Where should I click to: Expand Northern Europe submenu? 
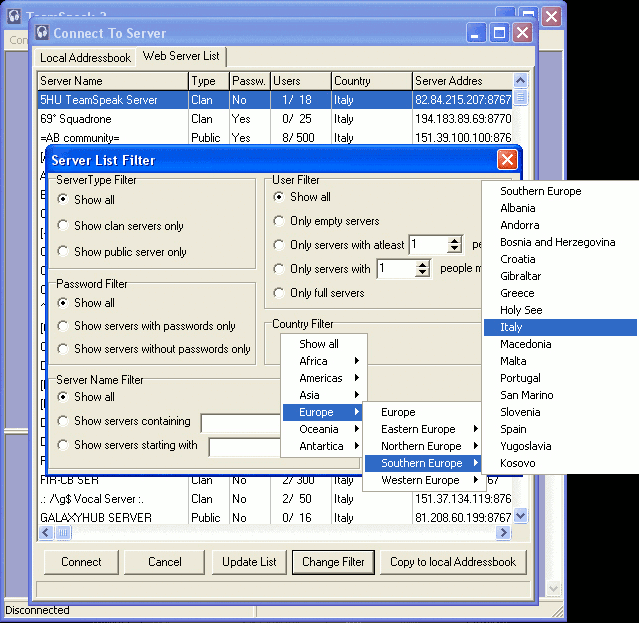pos(423,446)
